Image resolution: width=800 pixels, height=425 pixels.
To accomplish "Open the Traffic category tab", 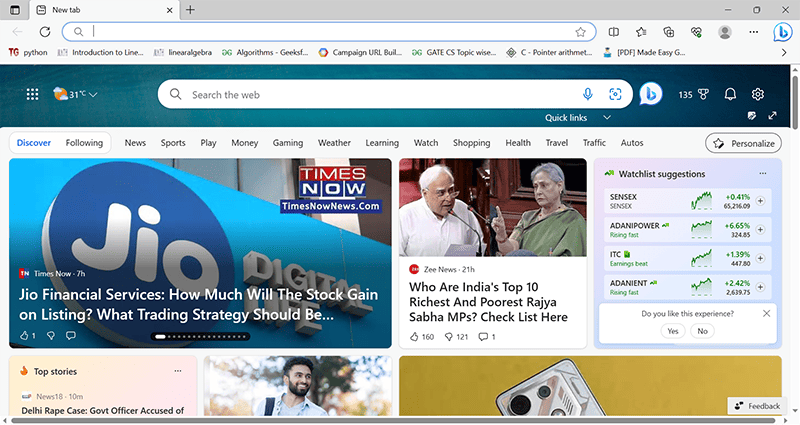I will (594, 143).
